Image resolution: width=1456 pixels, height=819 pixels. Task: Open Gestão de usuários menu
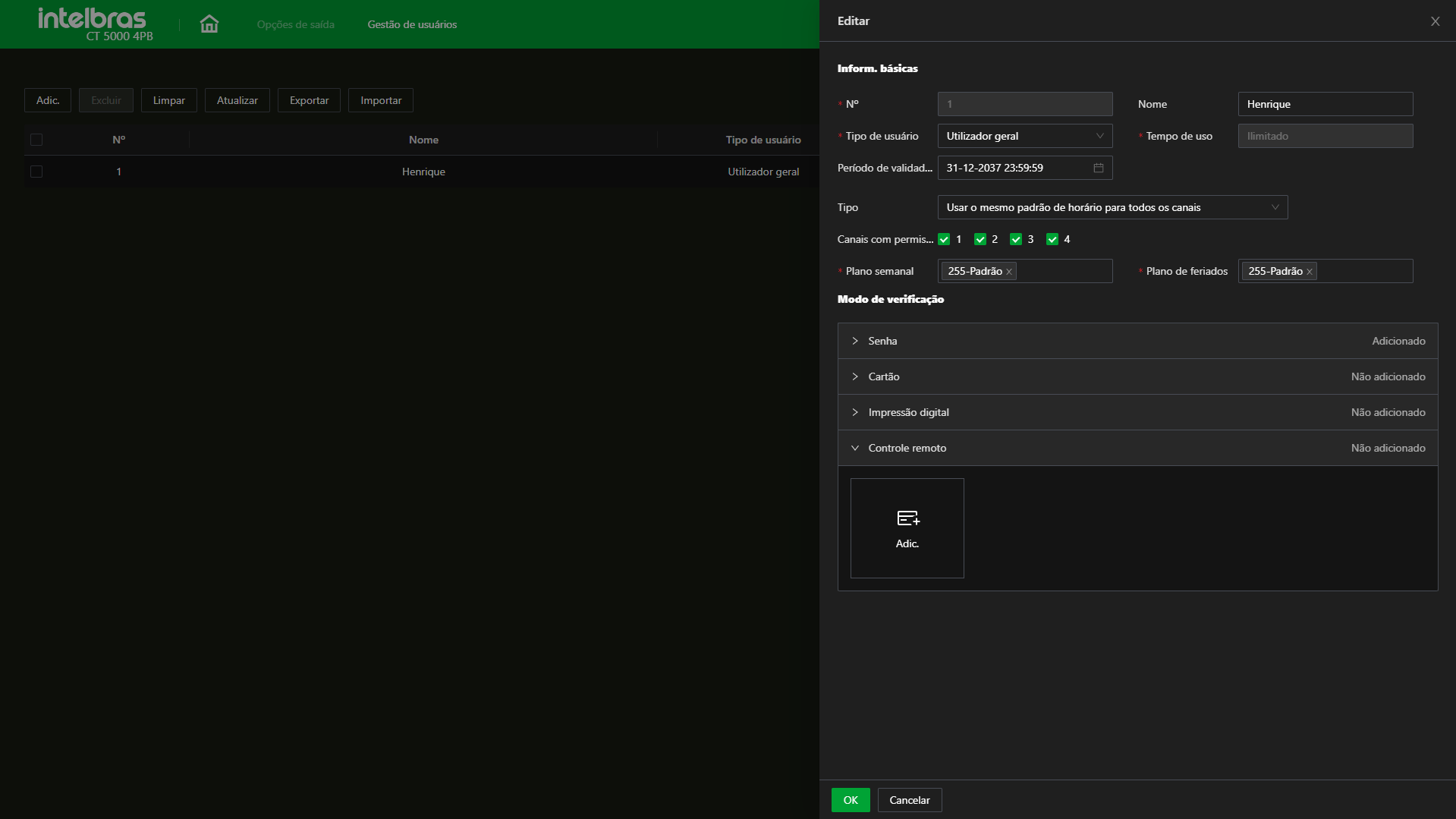tap(412, 25)
